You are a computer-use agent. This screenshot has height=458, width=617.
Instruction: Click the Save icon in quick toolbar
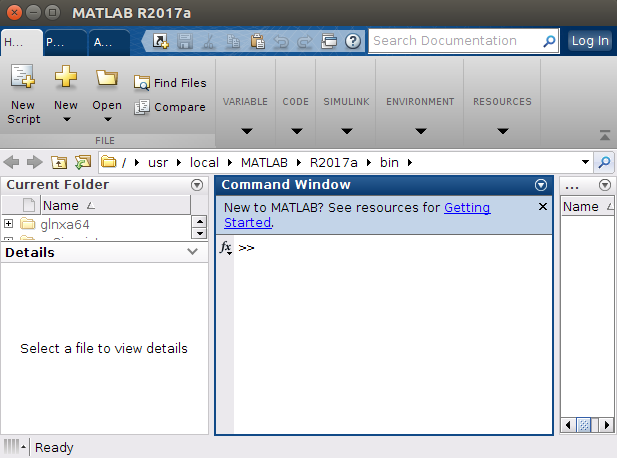(x=185, y=41)
